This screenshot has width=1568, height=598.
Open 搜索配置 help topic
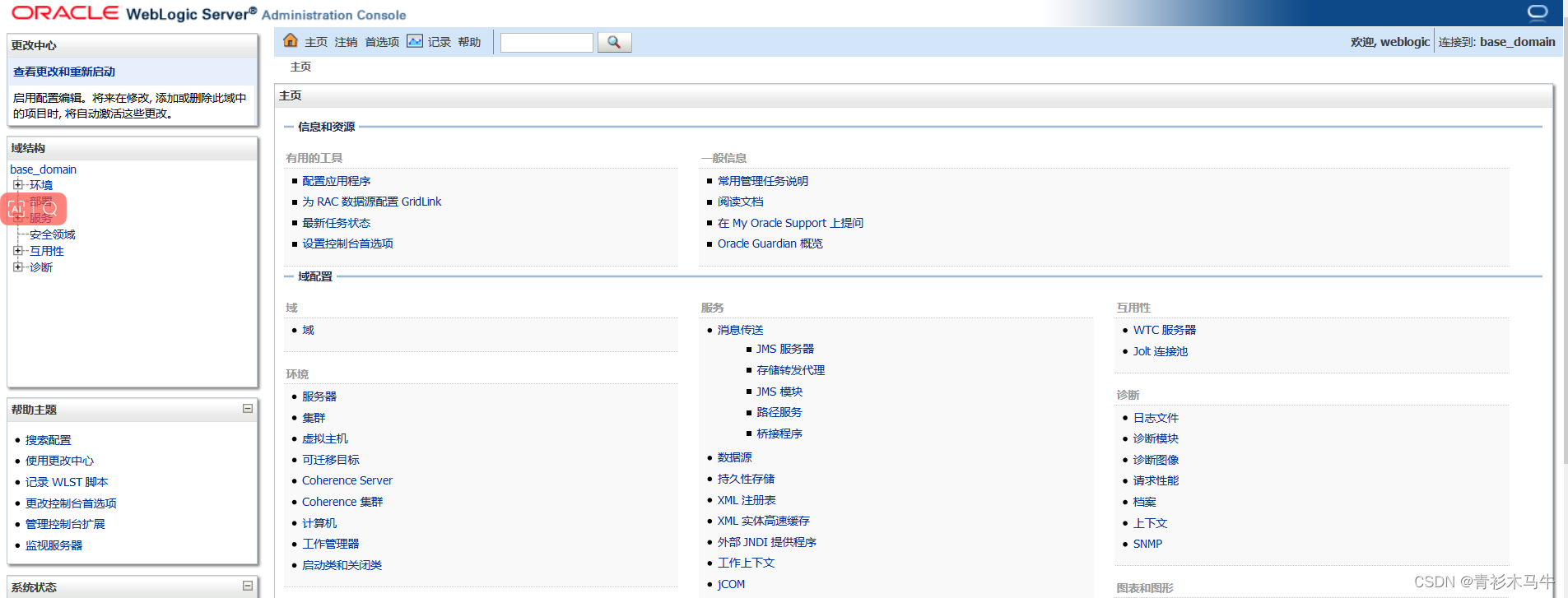coord(49,440)
